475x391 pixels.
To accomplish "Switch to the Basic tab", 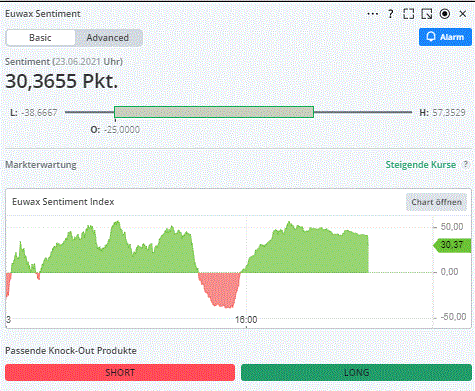I will pos(40,38).
